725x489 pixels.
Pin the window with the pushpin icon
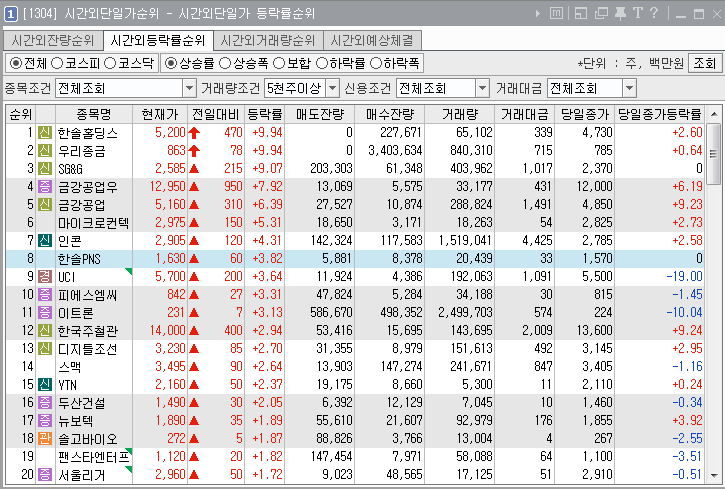coord(620,13)
